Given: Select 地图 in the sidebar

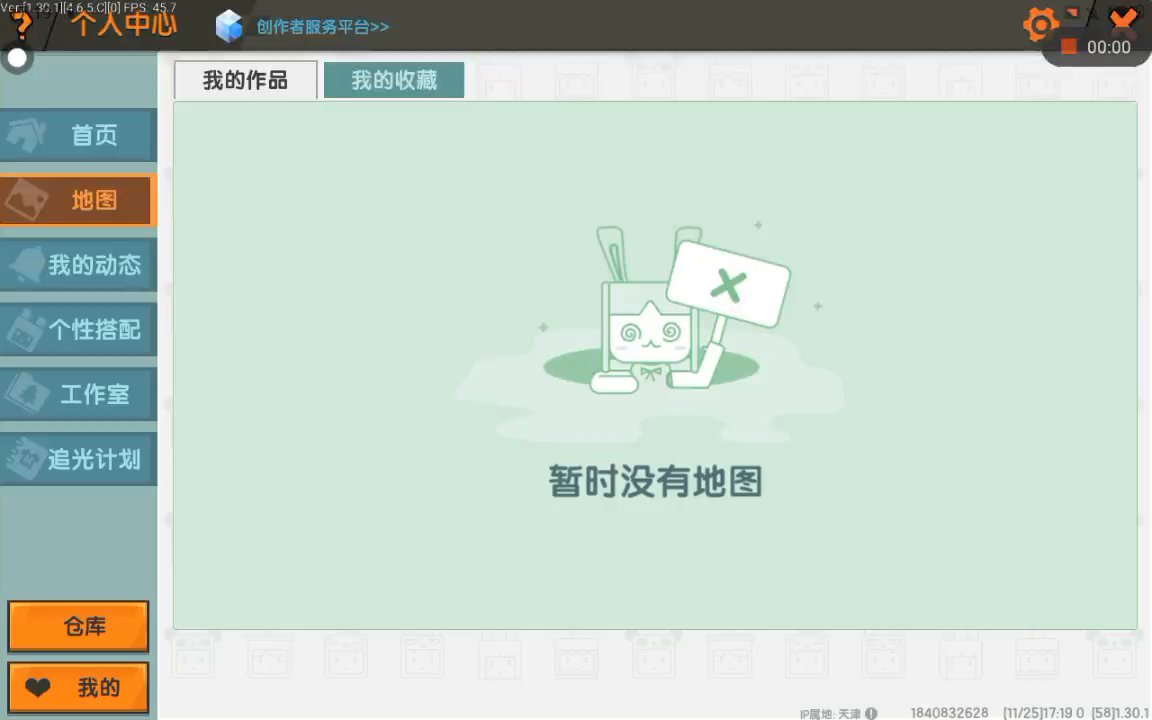Looking at the screenshot, I should tap(78, 200).
